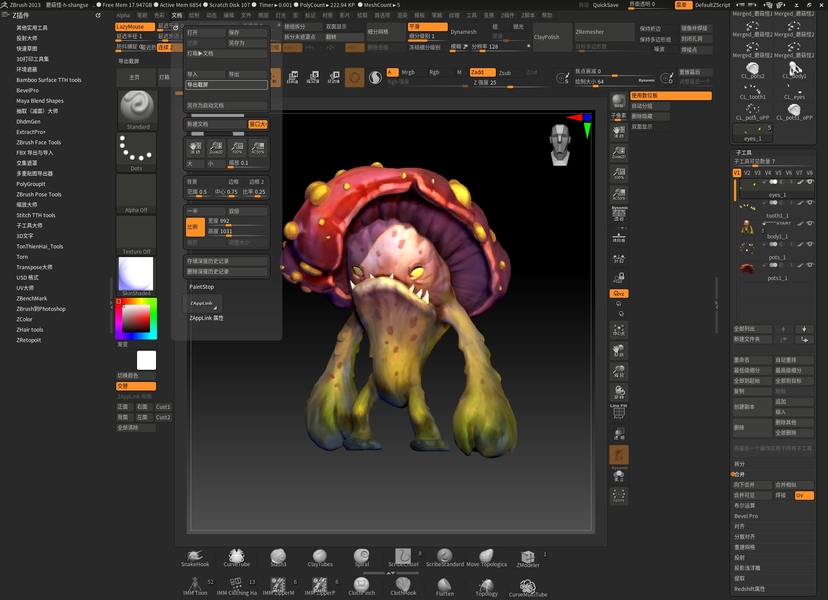The image size is (828, 600).
Task: Select the ClothPinch brush
Action: (x=362, y=586)
